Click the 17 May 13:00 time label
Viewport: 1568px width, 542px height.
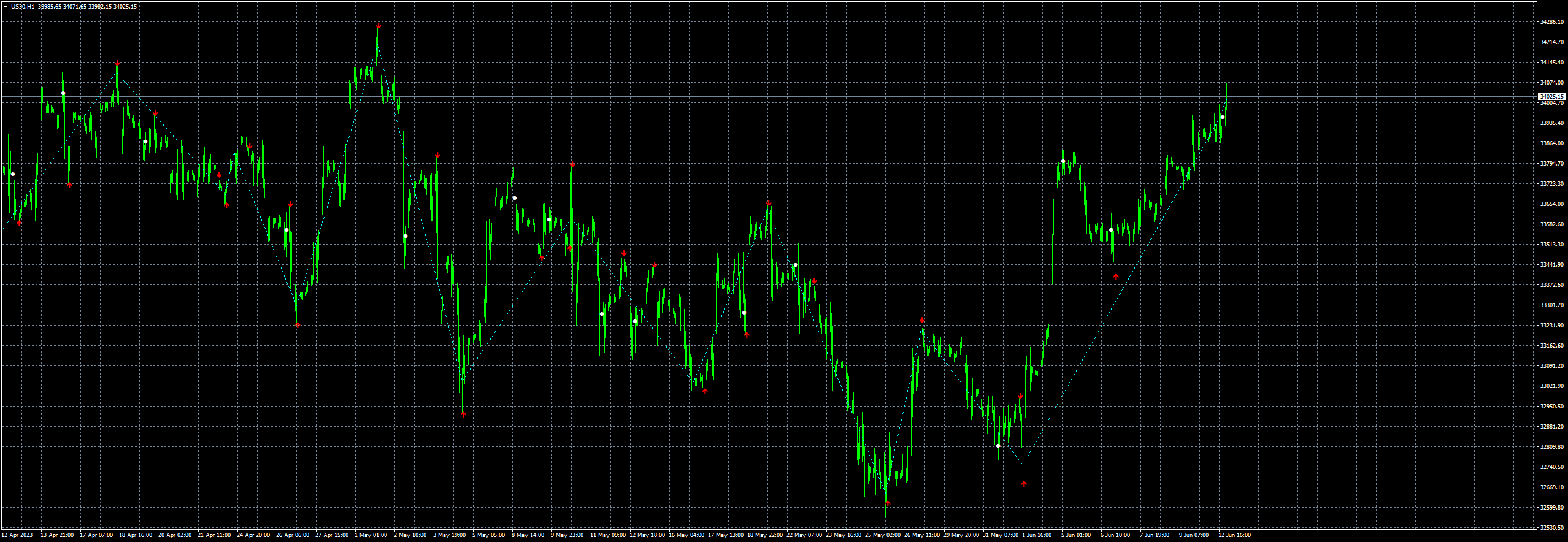pos(726,535)
